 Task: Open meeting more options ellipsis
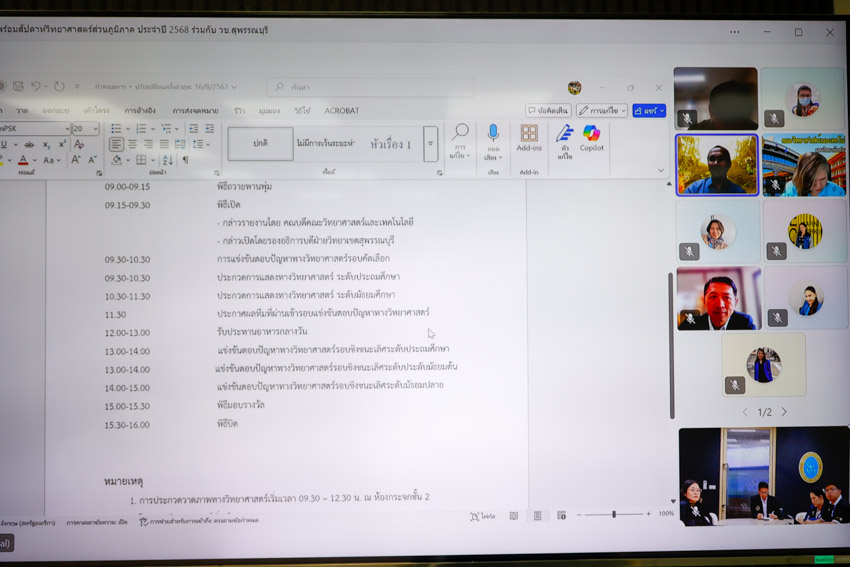[735, 32]
